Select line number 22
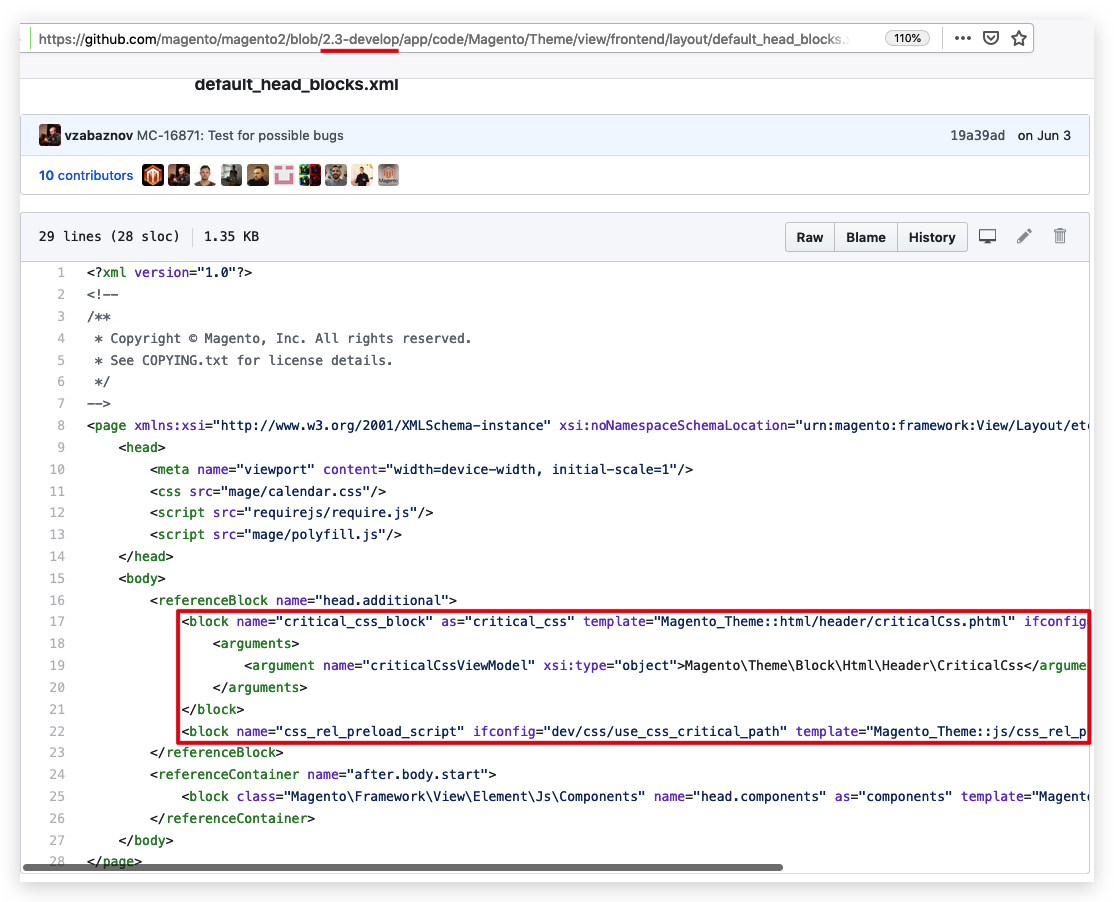This screenshot has height=902, width=1114. coord(58,731)
